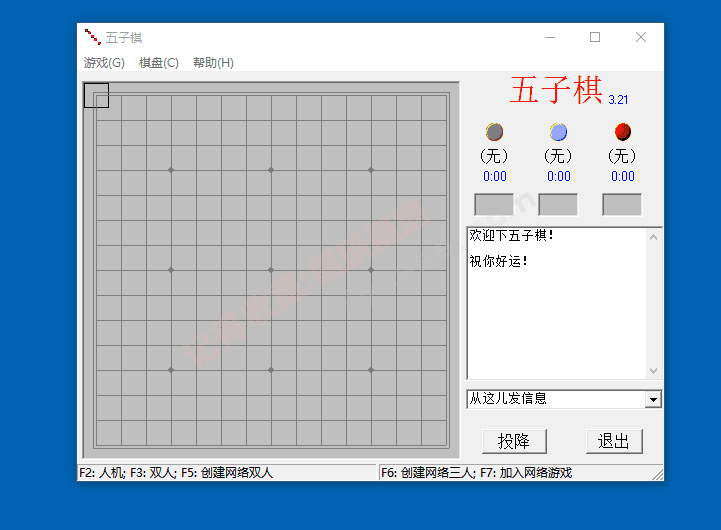Click the red 五子棋 title logo
Screen dimensions: 721x530
pos(556,90)
